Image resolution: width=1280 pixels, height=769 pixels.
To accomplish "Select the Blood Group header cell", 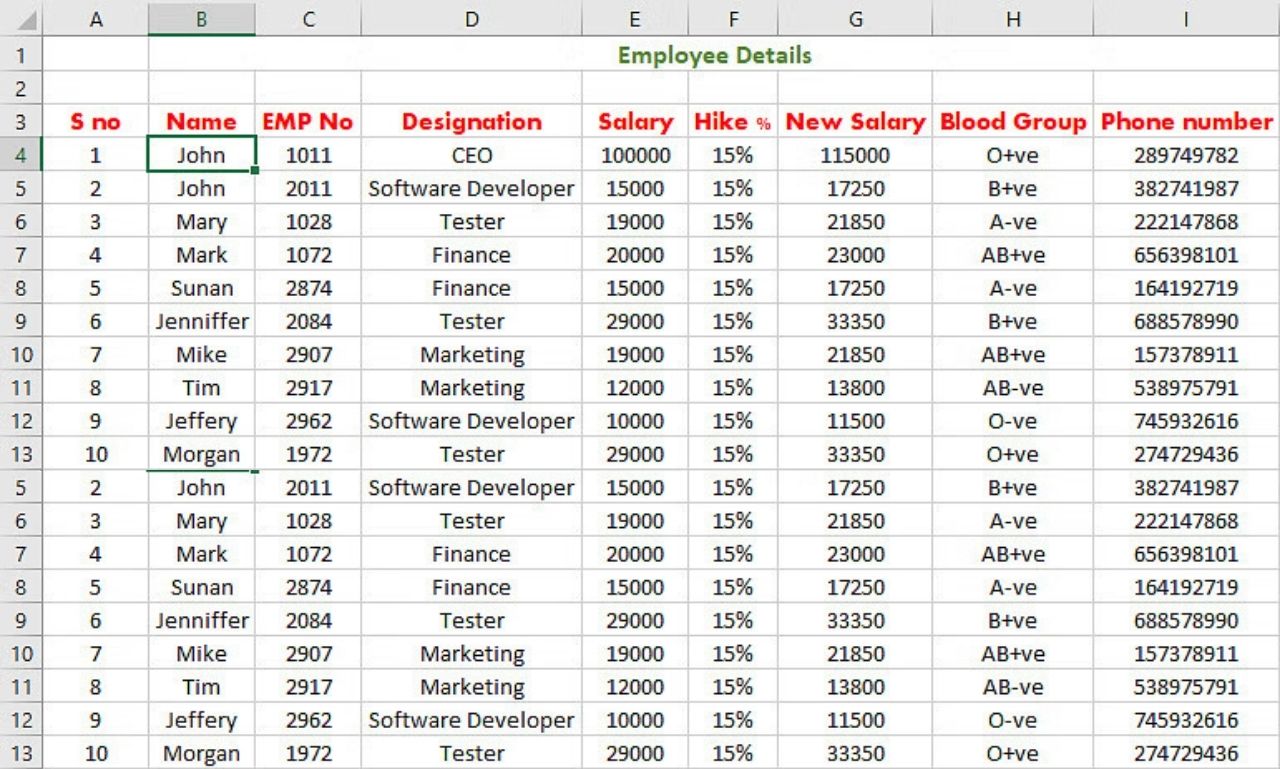I will click(1013, 121).
